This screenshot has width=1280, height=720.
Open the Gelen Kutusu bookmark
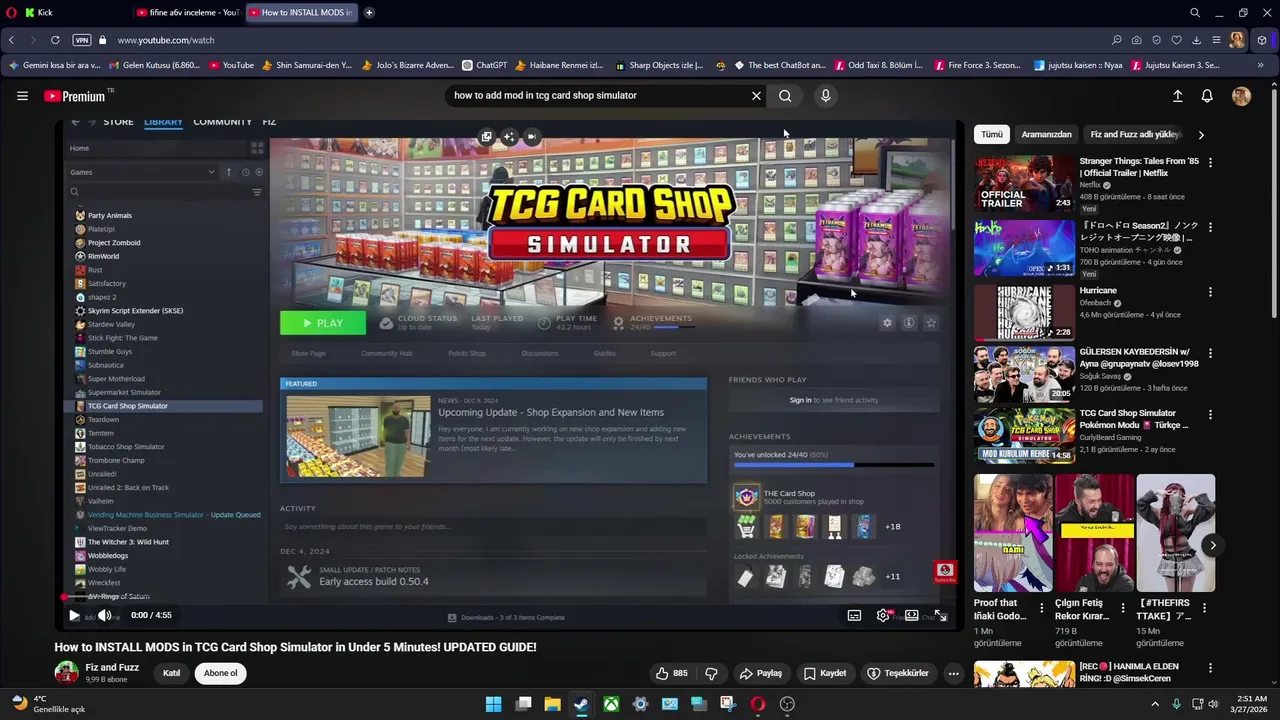coord(154,65)
